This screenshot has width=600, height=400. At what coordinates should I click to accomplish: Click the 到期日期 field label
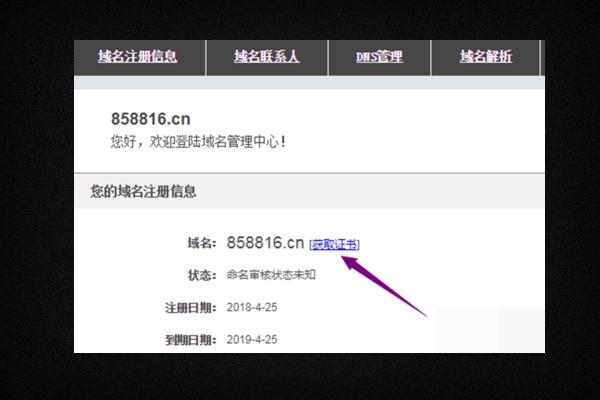[x=191, y=340]
